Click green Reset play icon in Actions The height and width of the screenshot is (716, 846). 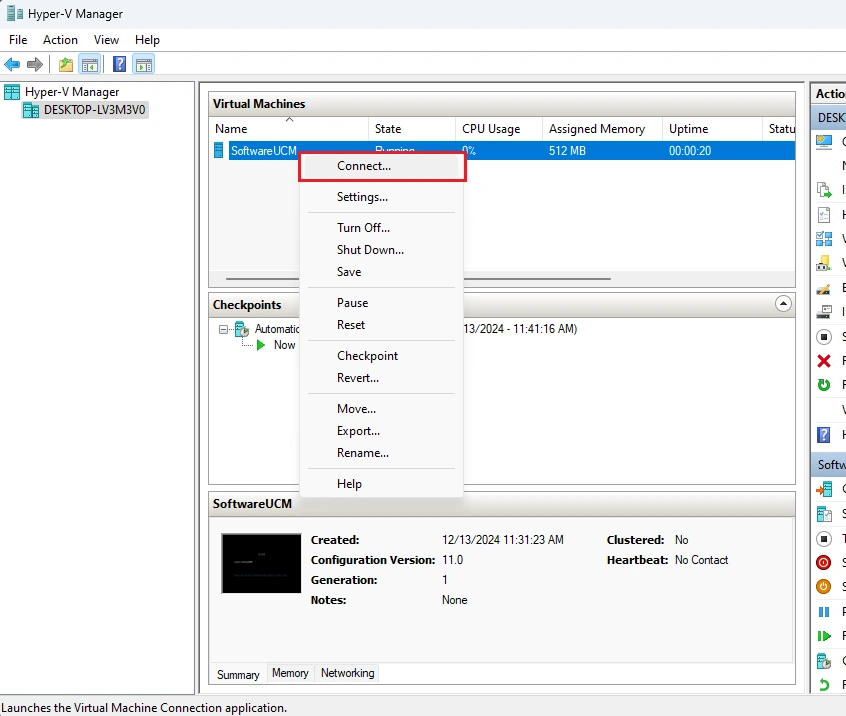click(823, 636)
